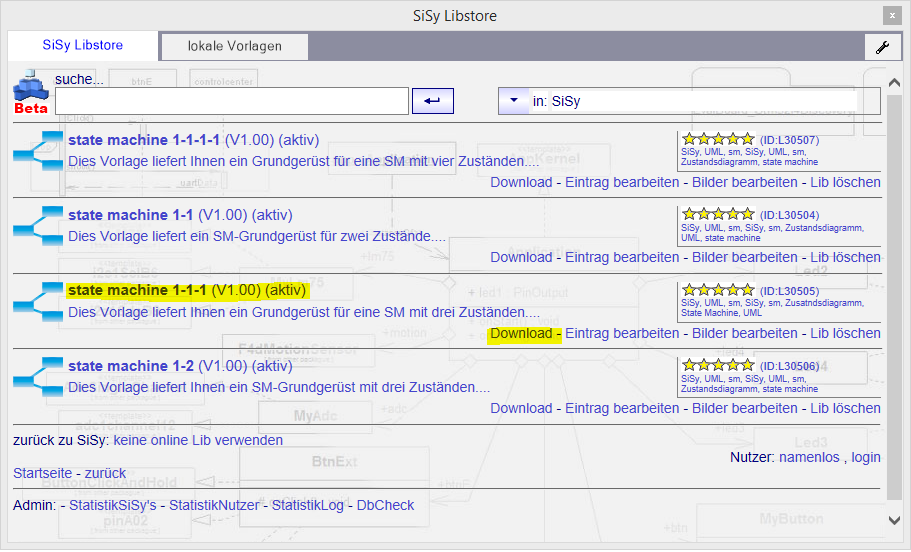Viewport: 911px width, 552px height.
Task: Select the SiSy Libstore tab
Action: (83, 46)
